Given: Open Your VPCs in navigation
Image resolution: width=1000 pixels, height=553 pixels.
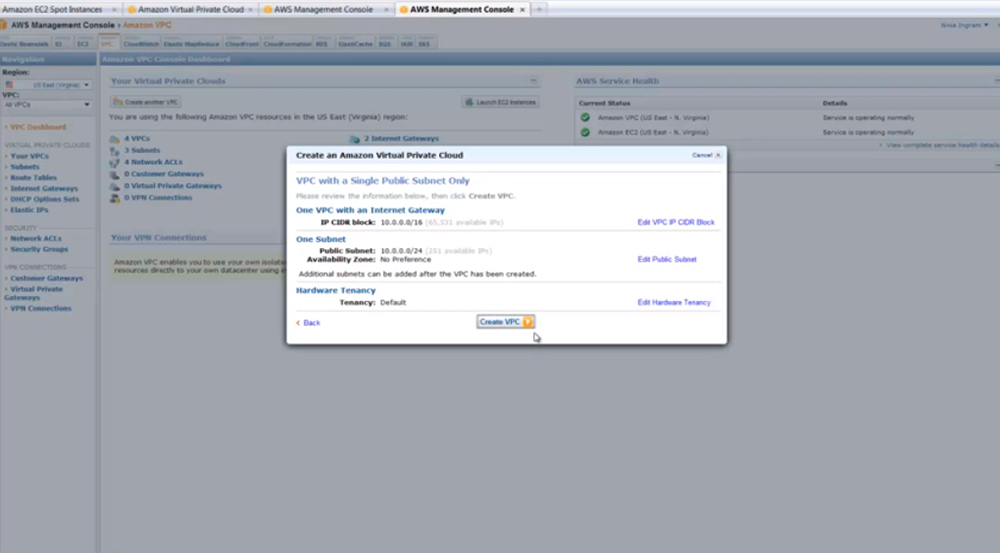Looking at the screenshot, I should (x=29, y=156).
